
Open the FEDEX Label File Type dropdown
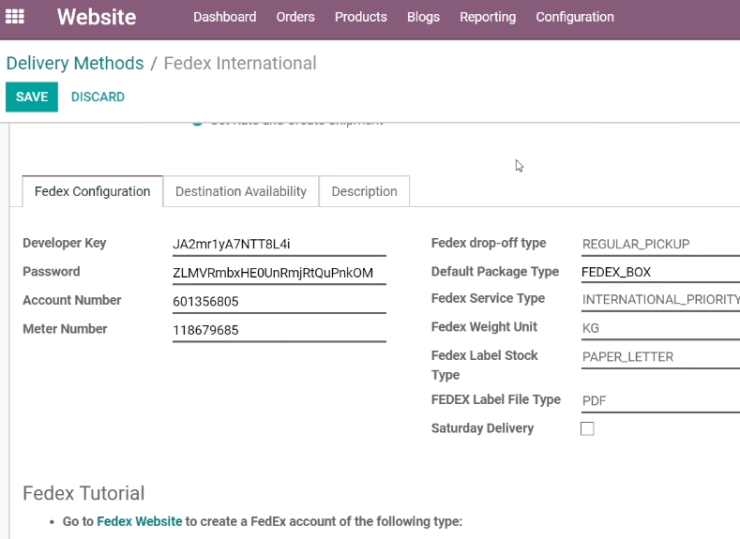pyautogui.click(x=660, y=401)
